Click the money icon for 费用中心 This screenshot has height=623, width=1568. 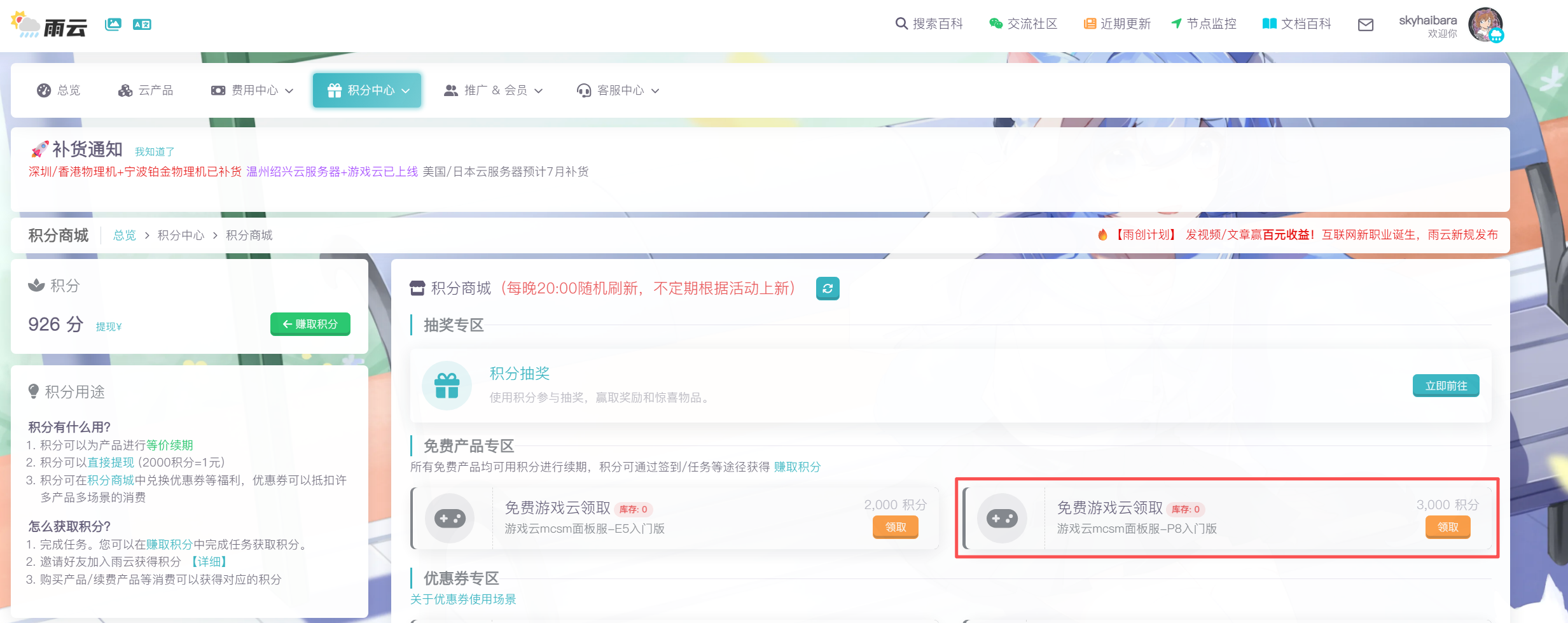pos(218,90)
